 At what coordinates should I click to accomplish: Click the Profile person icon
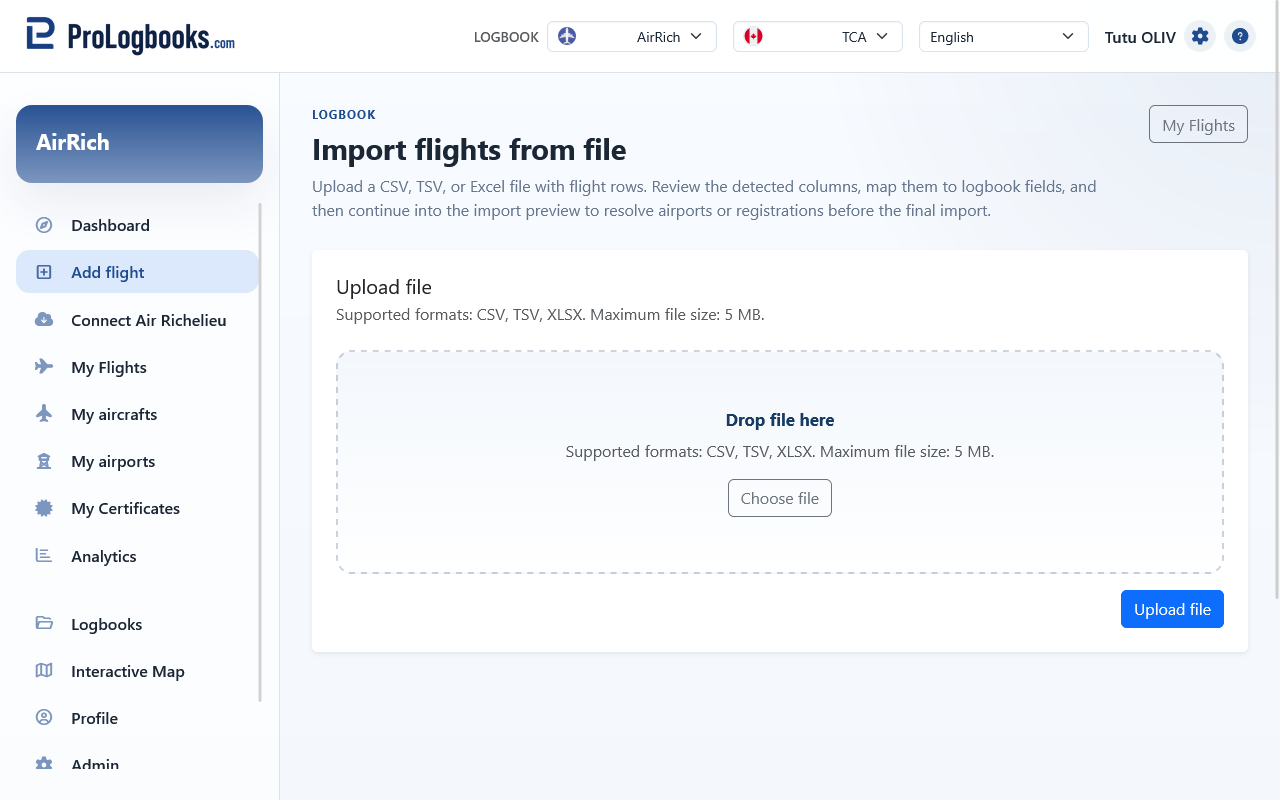[x=44, y=718]
